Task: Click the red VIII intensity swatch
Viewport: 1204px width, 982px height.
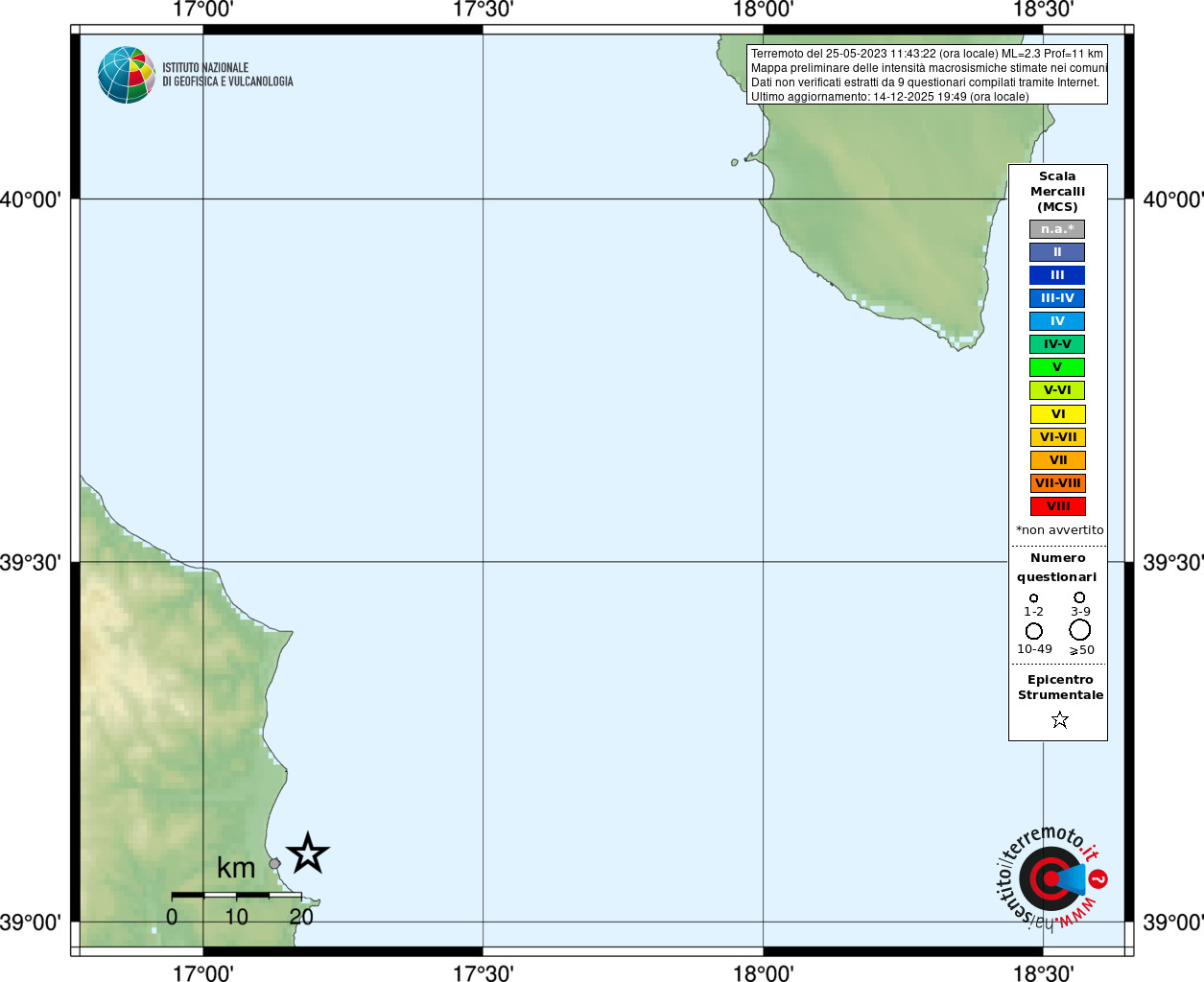Action: point(1058,506)
